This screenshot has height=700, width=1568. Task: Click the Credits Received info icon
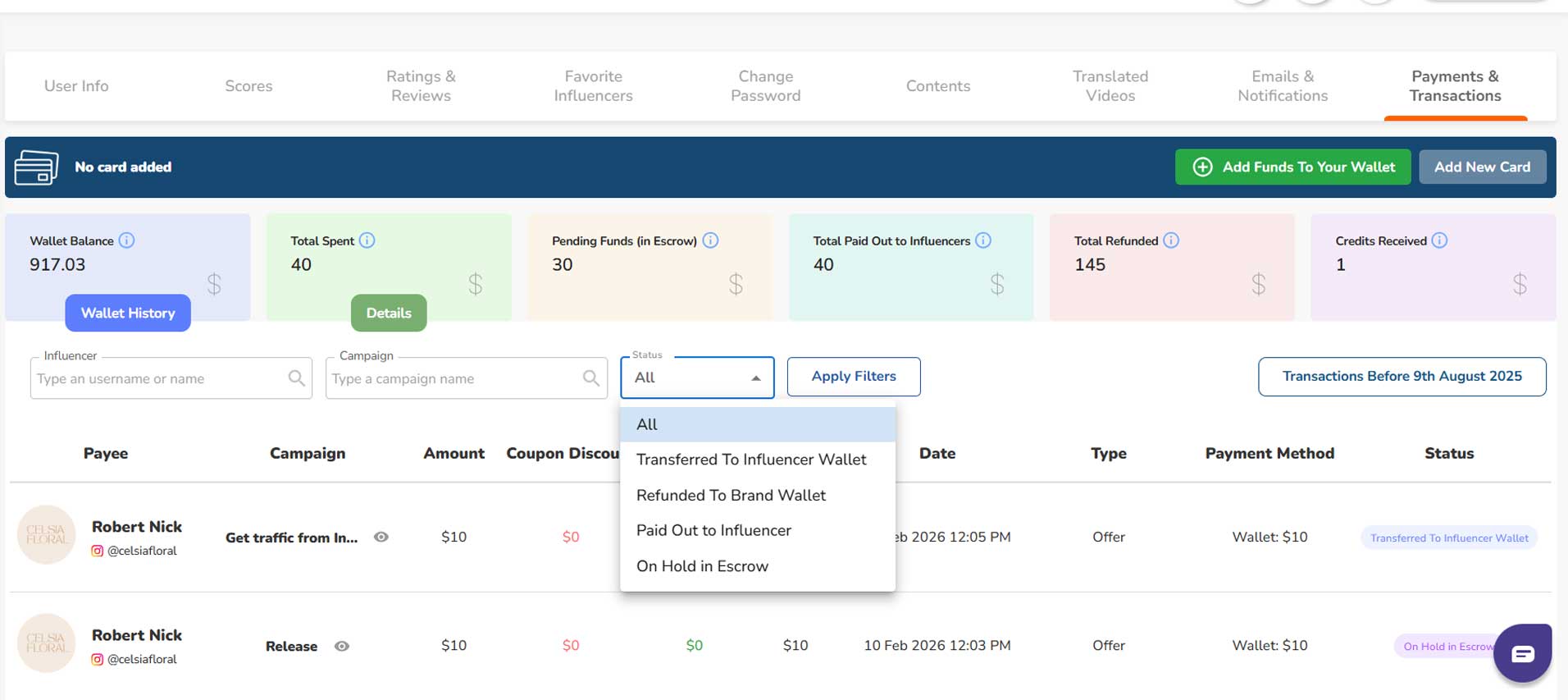point(1439,240)
